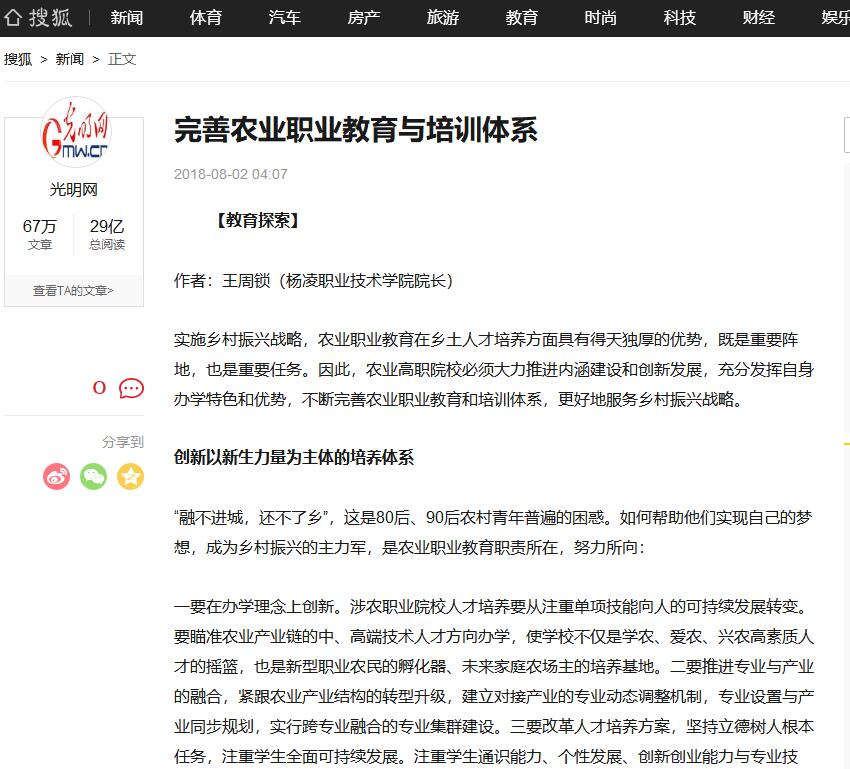Screen dimensions: 850x769
Task: Open 光明网 author name link
Action: click(74, 190)
